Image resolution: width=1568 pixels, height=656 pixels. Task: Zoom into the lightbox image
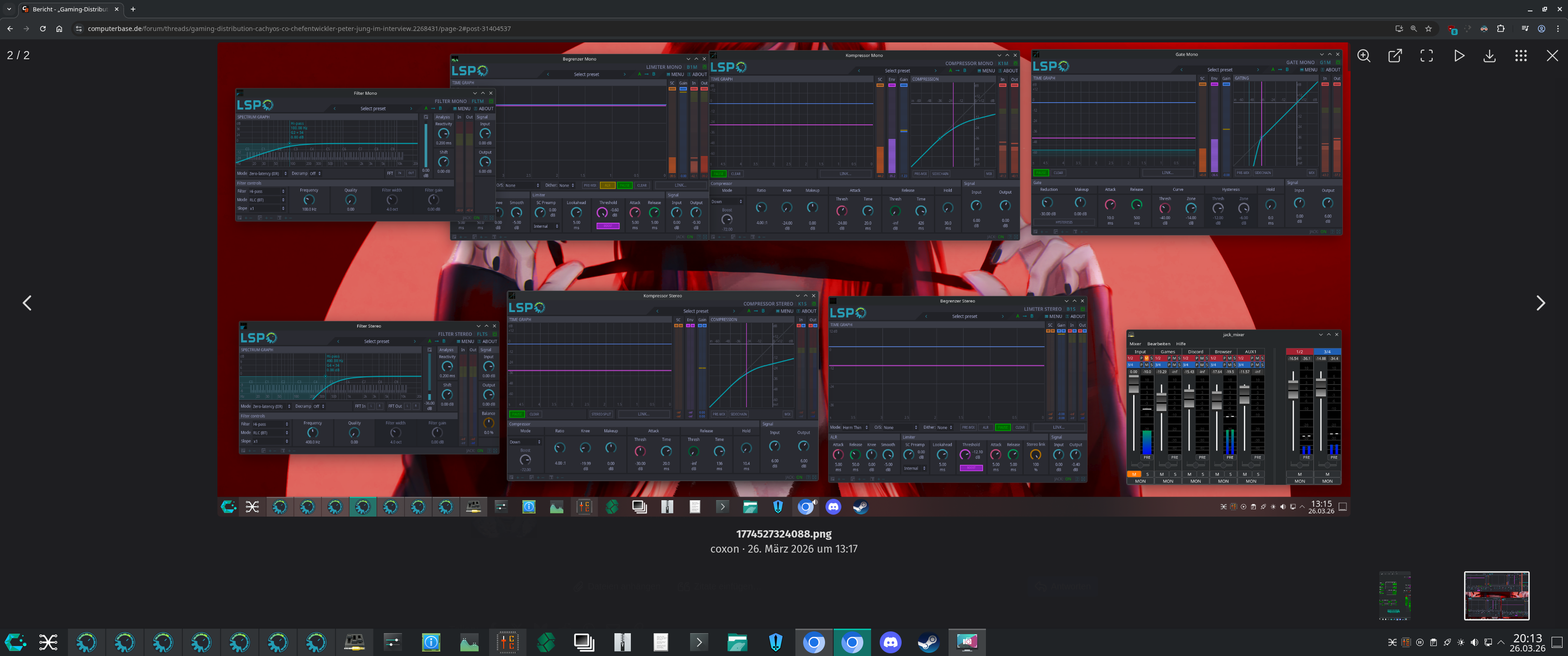tap(1363, 56)
